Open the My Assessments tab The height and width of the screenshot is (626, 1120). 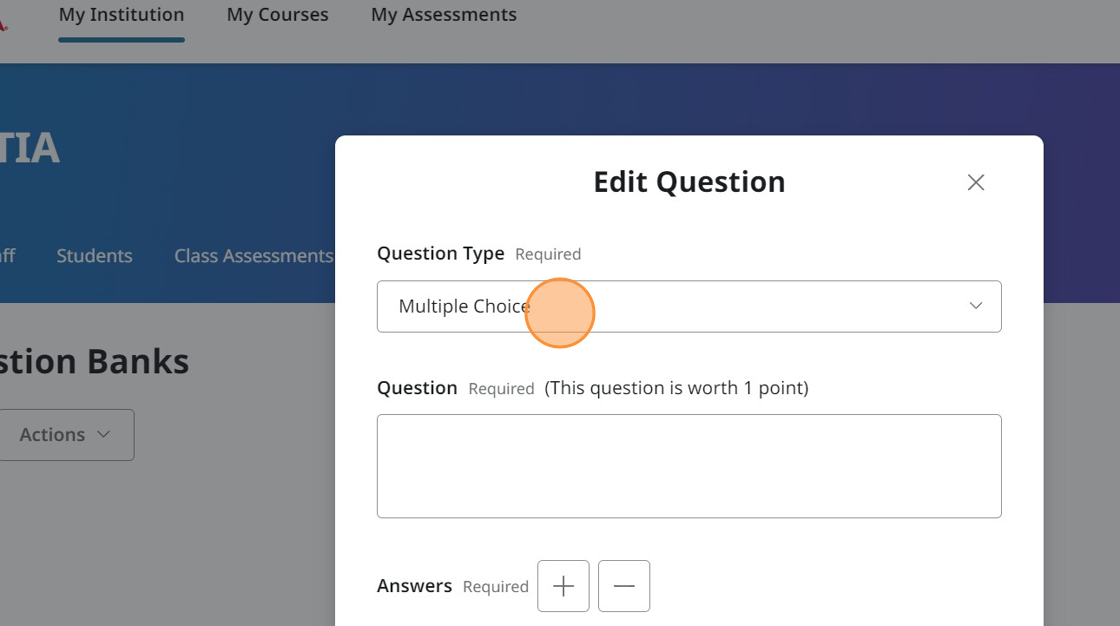(x=444, y=15)
